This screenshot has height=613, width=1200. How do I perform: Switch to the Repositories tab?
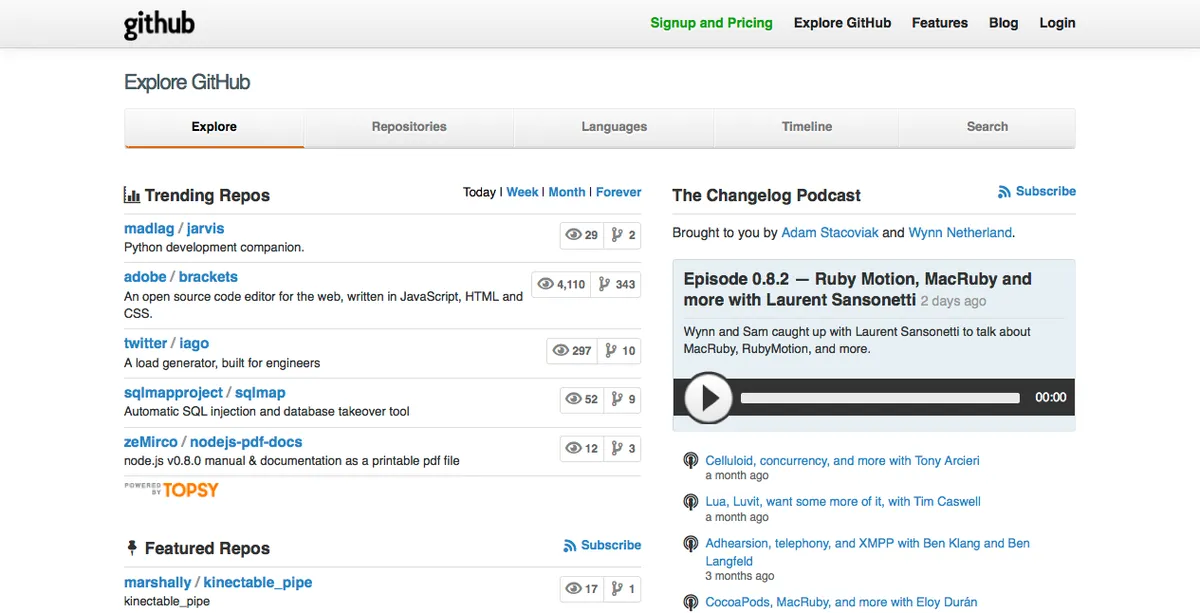pos(409,127)
